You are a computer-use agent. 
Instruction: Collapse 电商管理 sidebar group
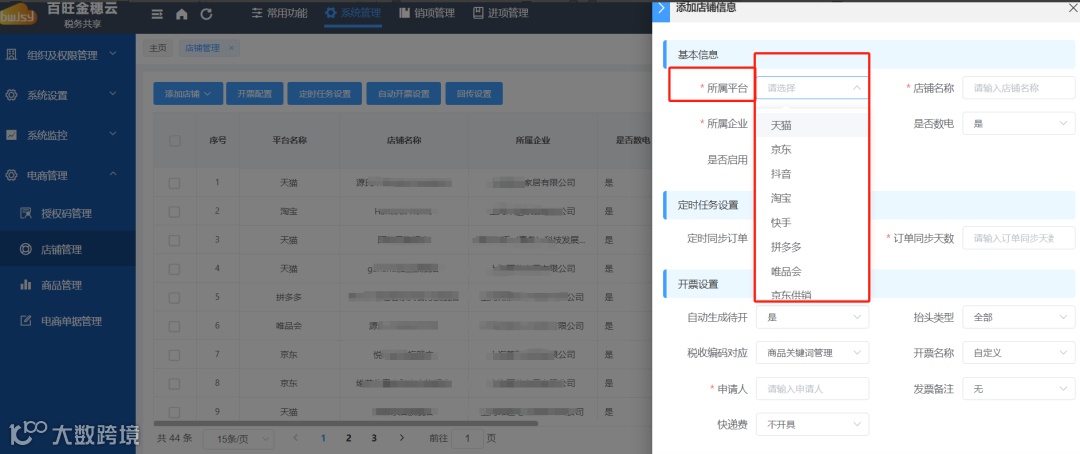[x=68, y=175]
